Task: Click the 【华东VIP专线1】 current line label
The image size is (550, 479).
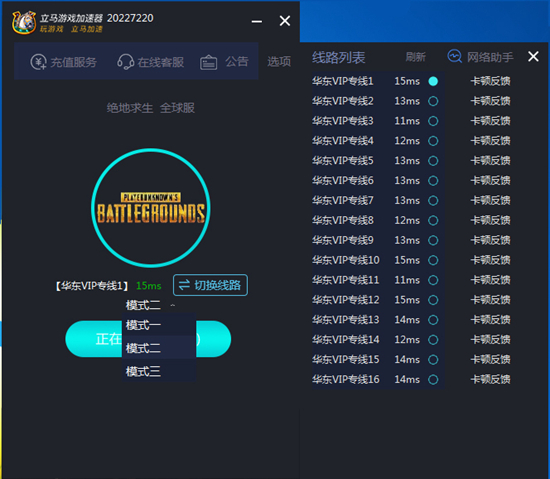Action: [92, 286]
